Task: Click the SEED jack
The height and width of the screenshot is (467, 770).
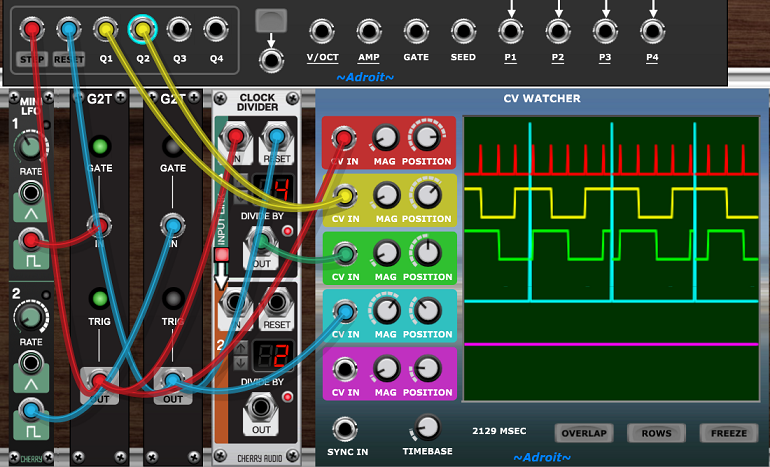Action: (x=464, y=31)
